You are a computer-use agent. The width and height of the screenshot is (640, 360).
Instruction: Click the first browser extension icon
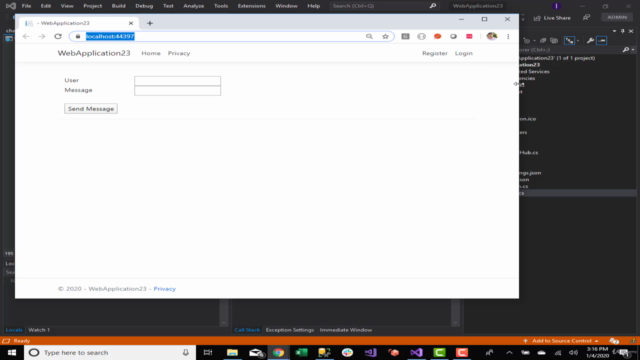[405, 36]
